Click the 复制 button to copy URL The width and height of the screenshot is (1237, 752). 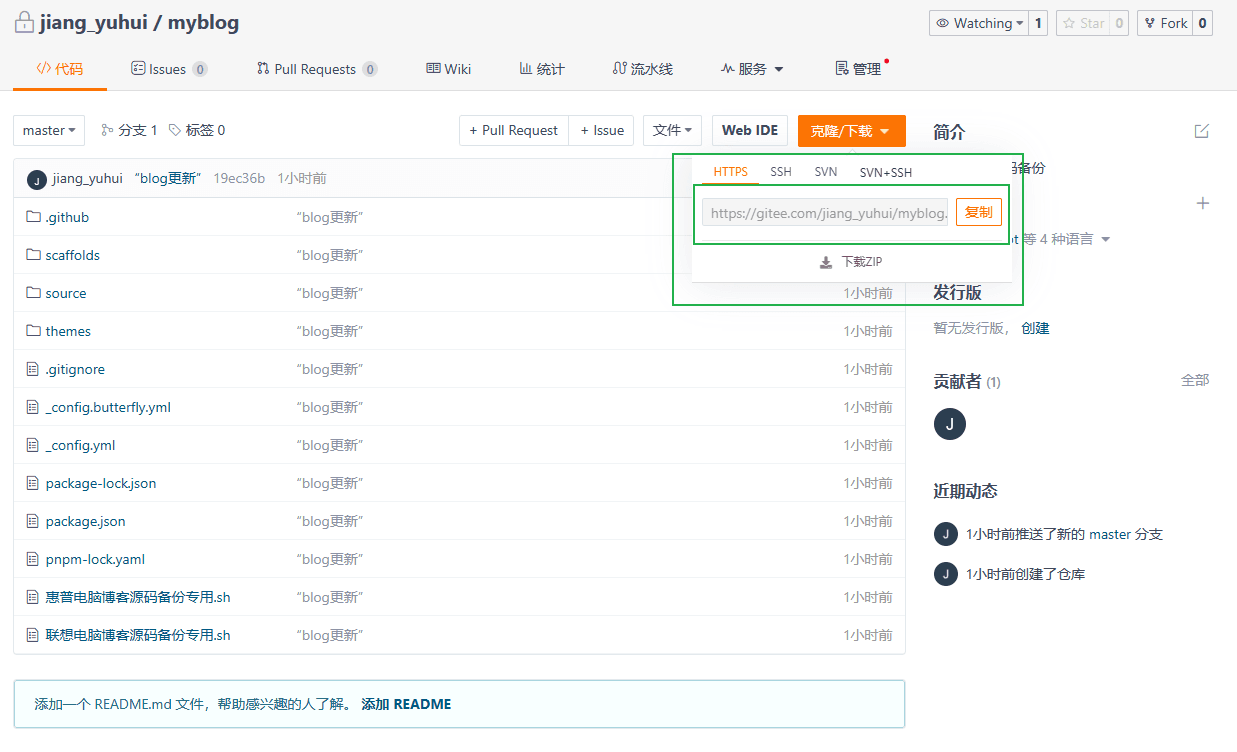click(x=978, y=212)
